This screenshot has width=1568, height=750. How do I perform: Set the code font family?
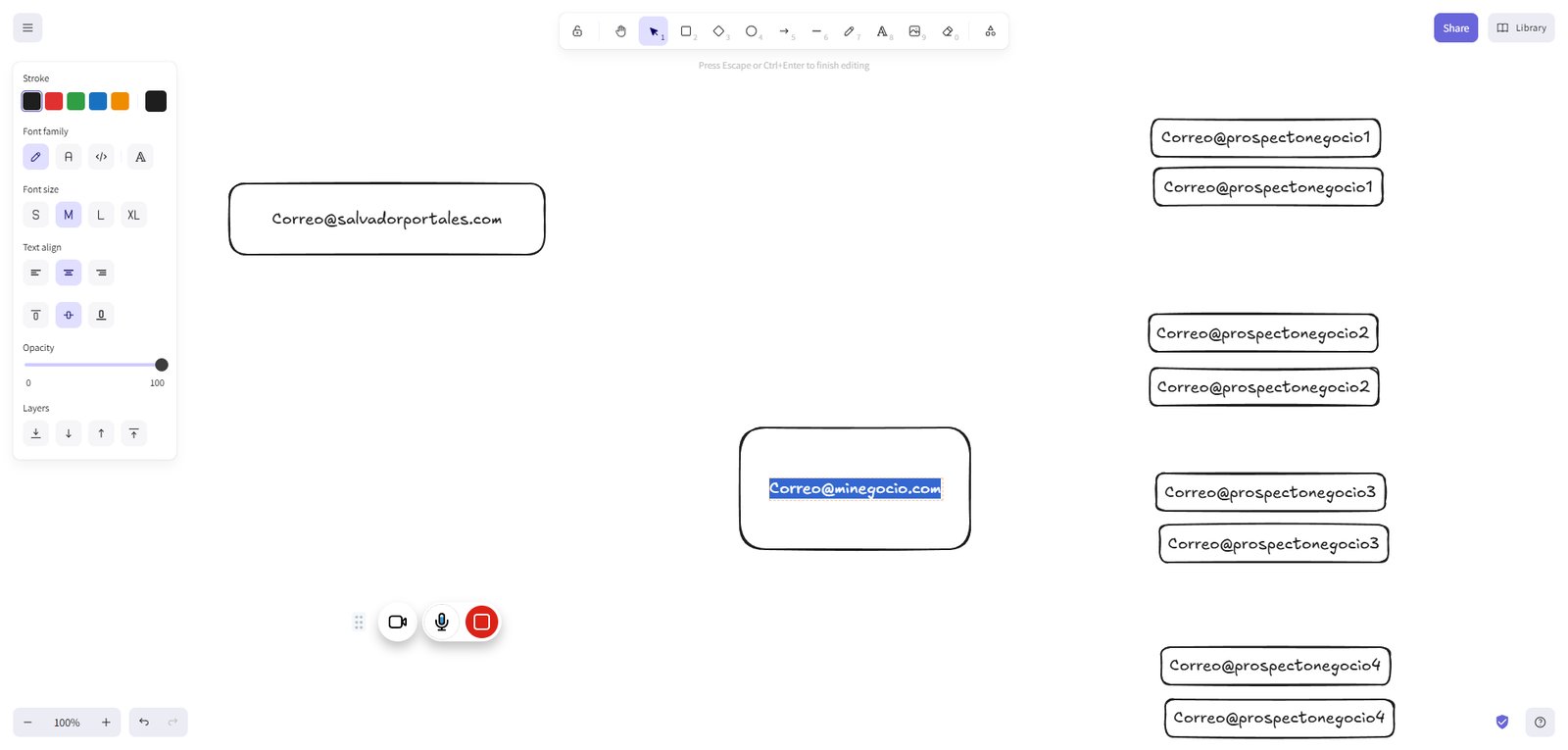(x=101, y=157)
